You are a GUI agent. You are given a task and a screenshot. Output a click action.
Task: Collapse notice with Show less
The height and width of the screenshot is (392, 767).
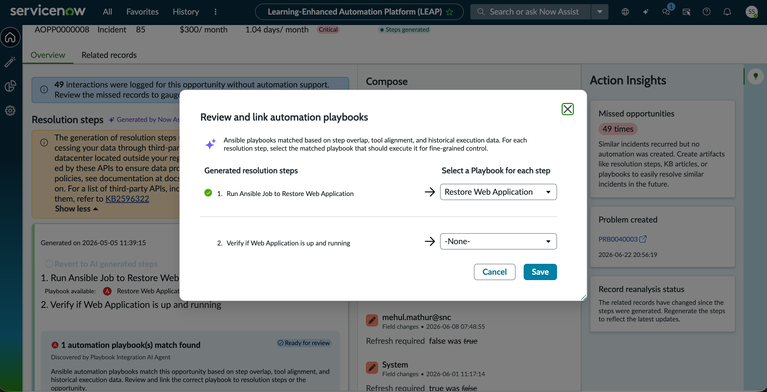(x=76, y=208)
